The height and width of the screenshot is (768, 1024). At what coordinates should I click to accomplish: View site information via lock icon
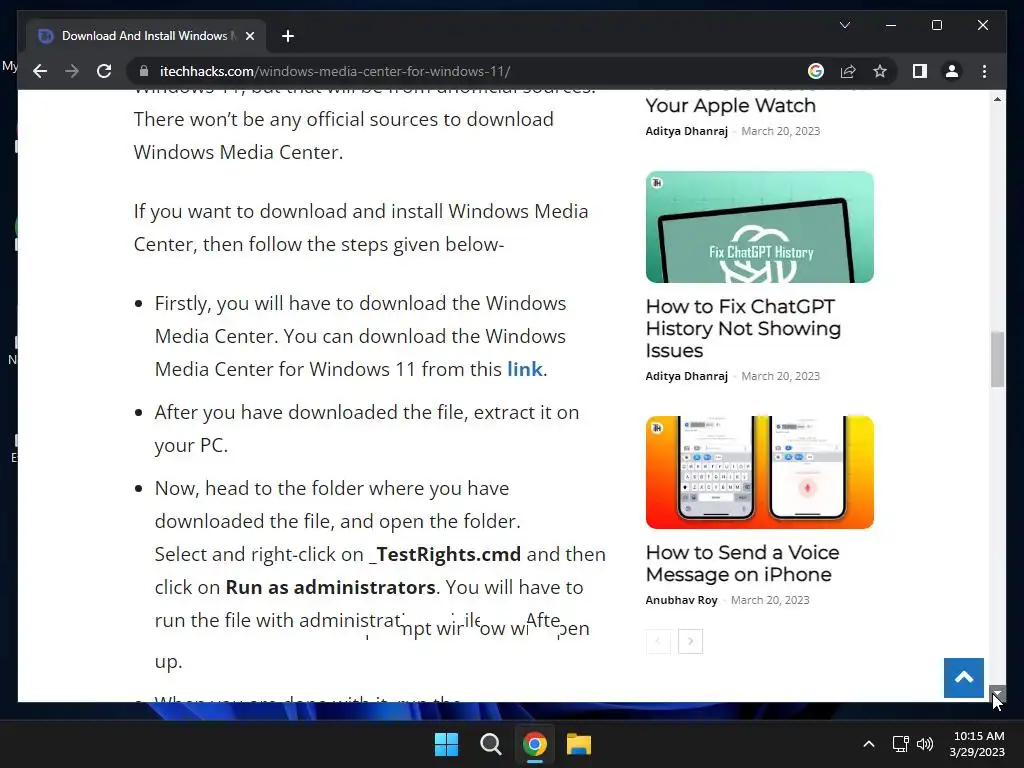click(x=144, y=71)
